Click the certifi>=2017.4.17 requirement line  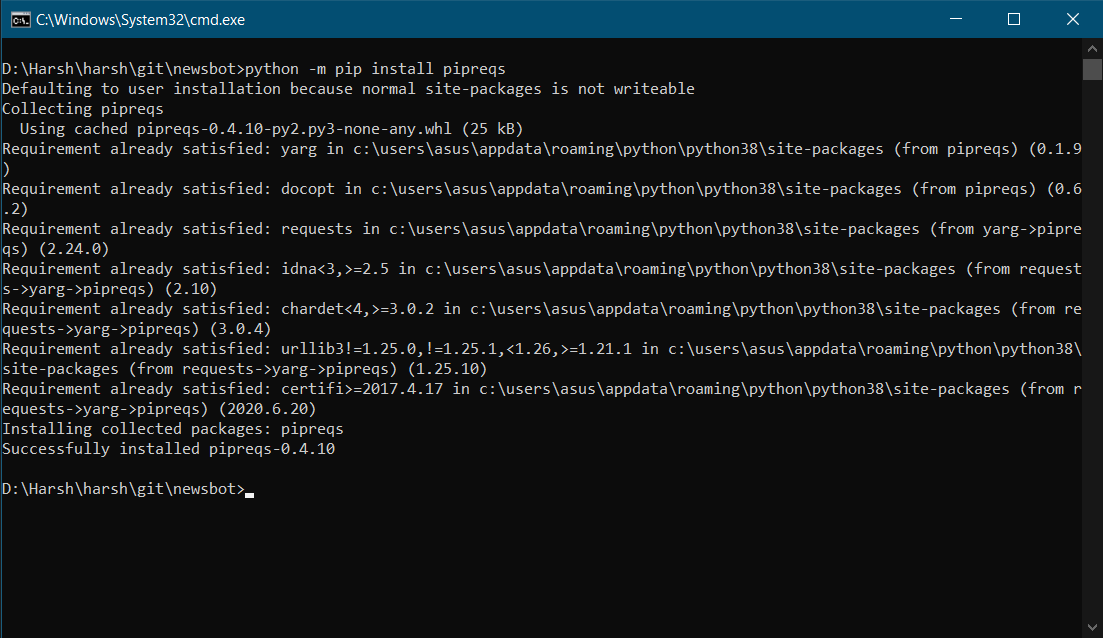[x=542, y=399]
